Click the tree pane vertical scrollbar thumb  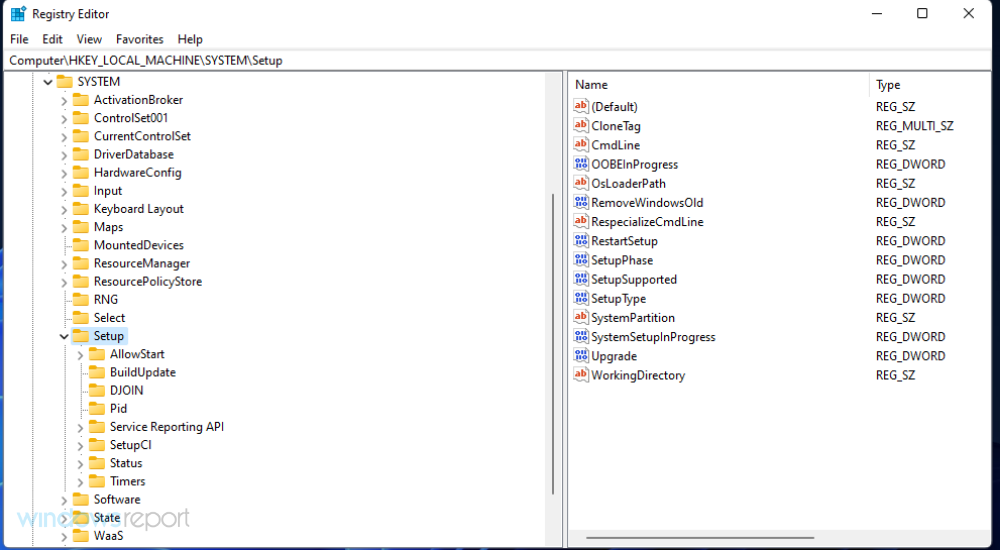click(552, 343)
